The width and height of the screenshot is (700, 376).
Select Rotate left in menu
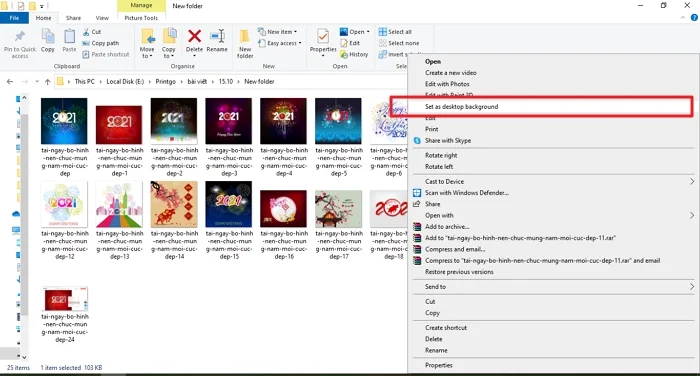(439, 167)
